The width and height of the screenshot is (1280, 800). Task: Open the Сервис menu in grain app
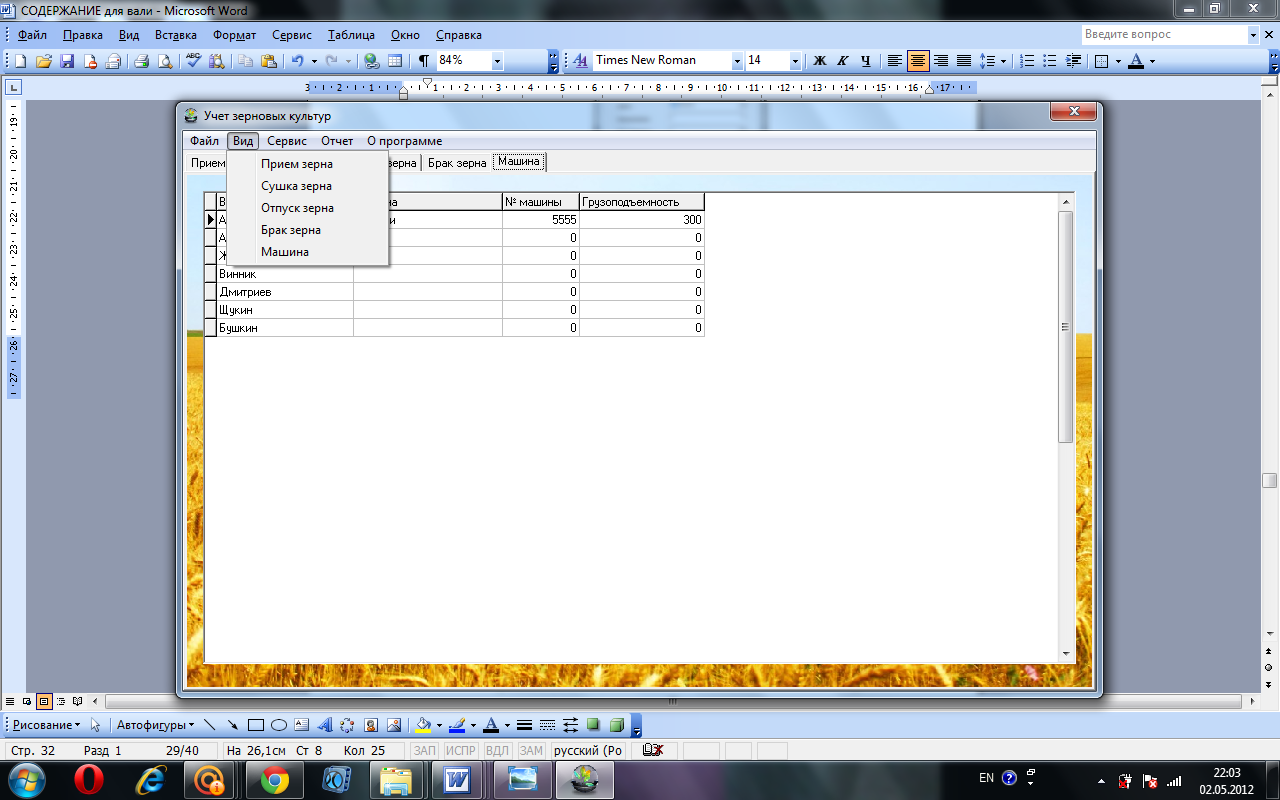287,141
